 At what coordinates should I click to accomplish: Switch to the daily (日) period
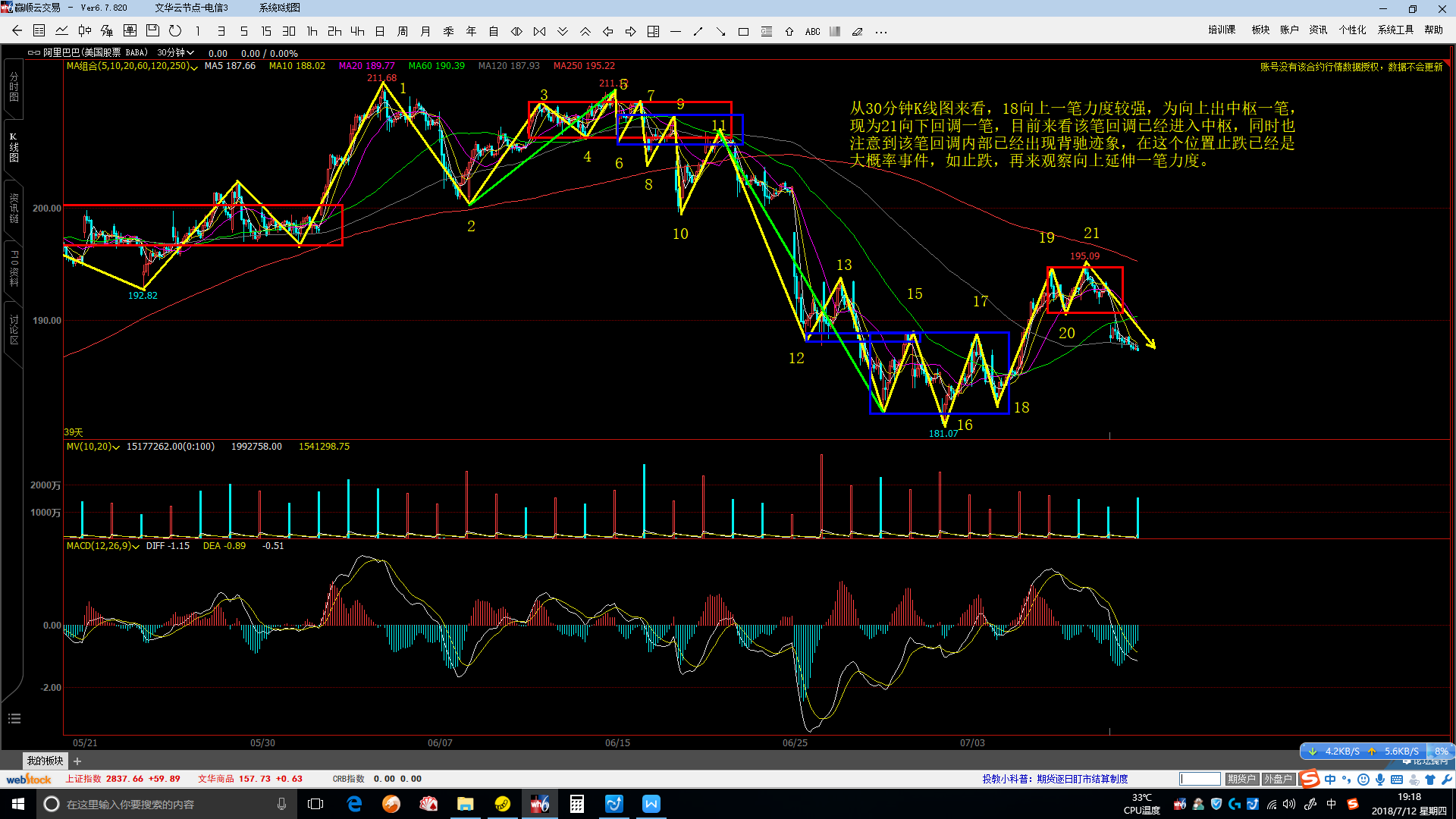click(380, 31)
